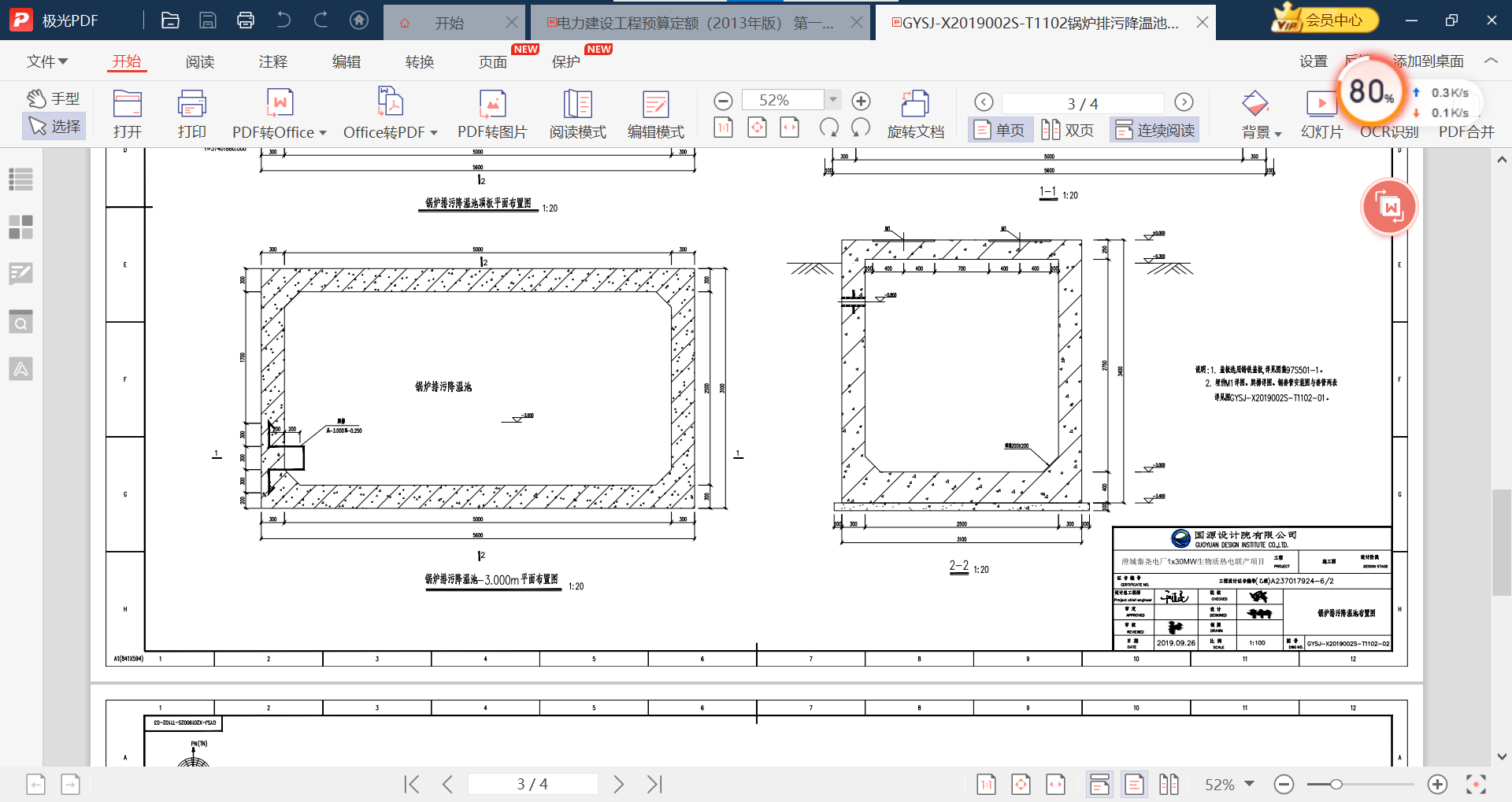The width and height of the screenshot is (1512, 802).
Task: Switch to 编辑模式 edit mode
Action: pyautogui.click(x=656, y=115)
